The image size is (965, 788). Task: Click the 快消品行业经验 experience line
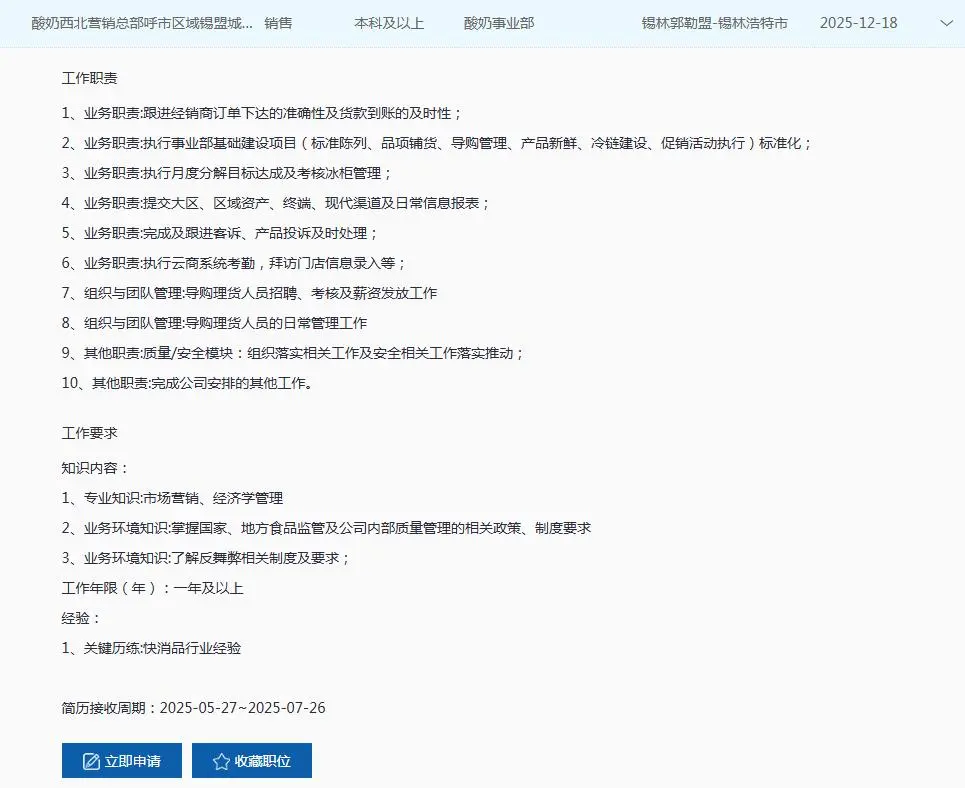(x=151, y=648)
